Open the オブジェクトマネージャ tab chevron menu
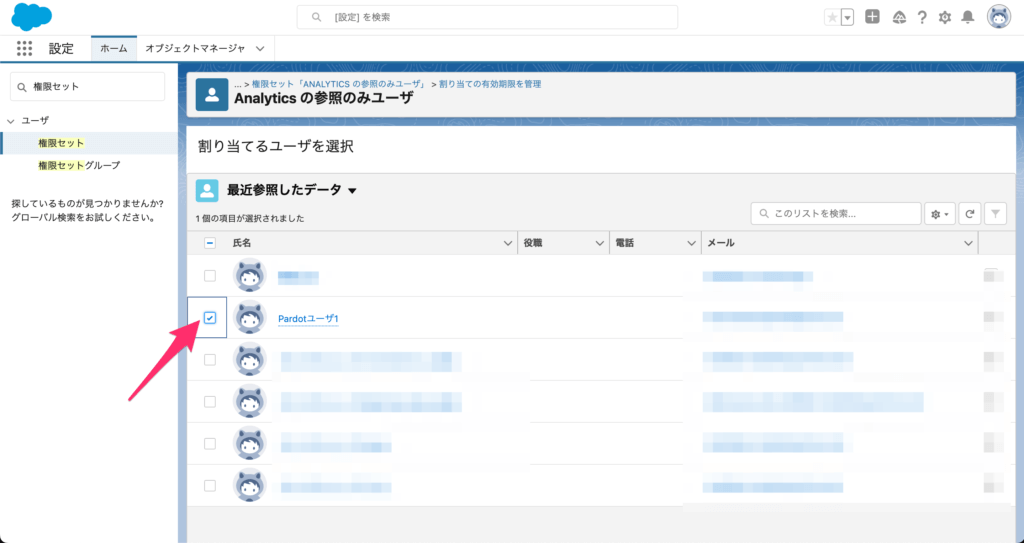Screen dimensions: 1024x543 pos(260,48)
